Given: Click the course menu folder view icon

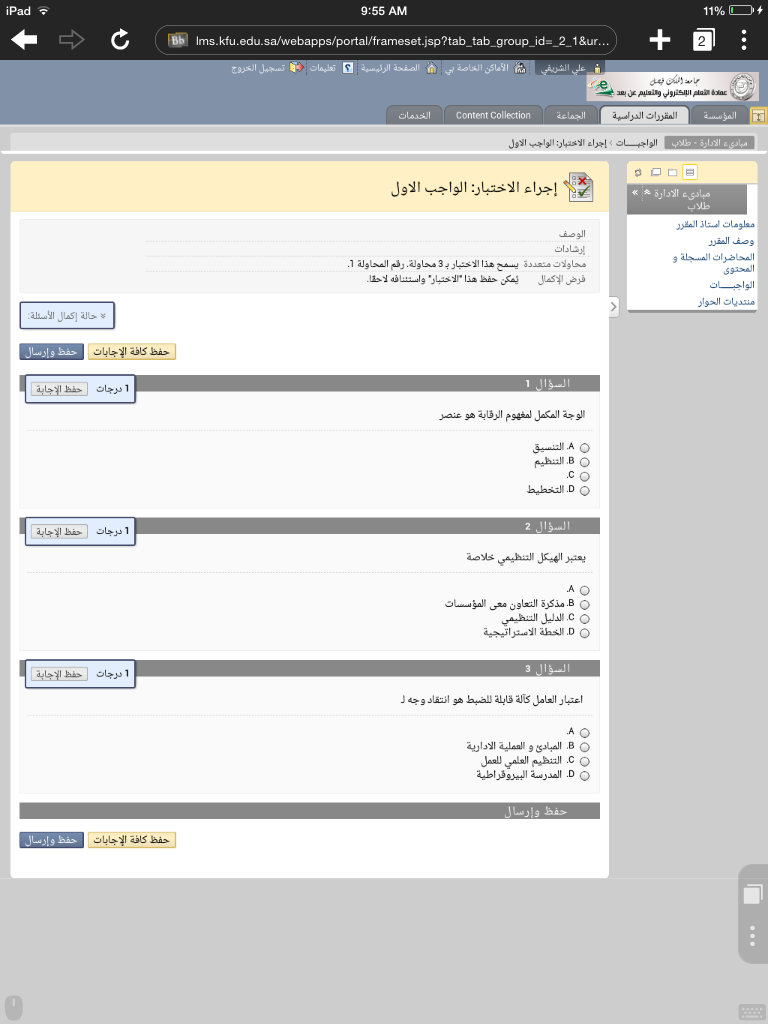Looking at the screenshot, I should point(673,172).
